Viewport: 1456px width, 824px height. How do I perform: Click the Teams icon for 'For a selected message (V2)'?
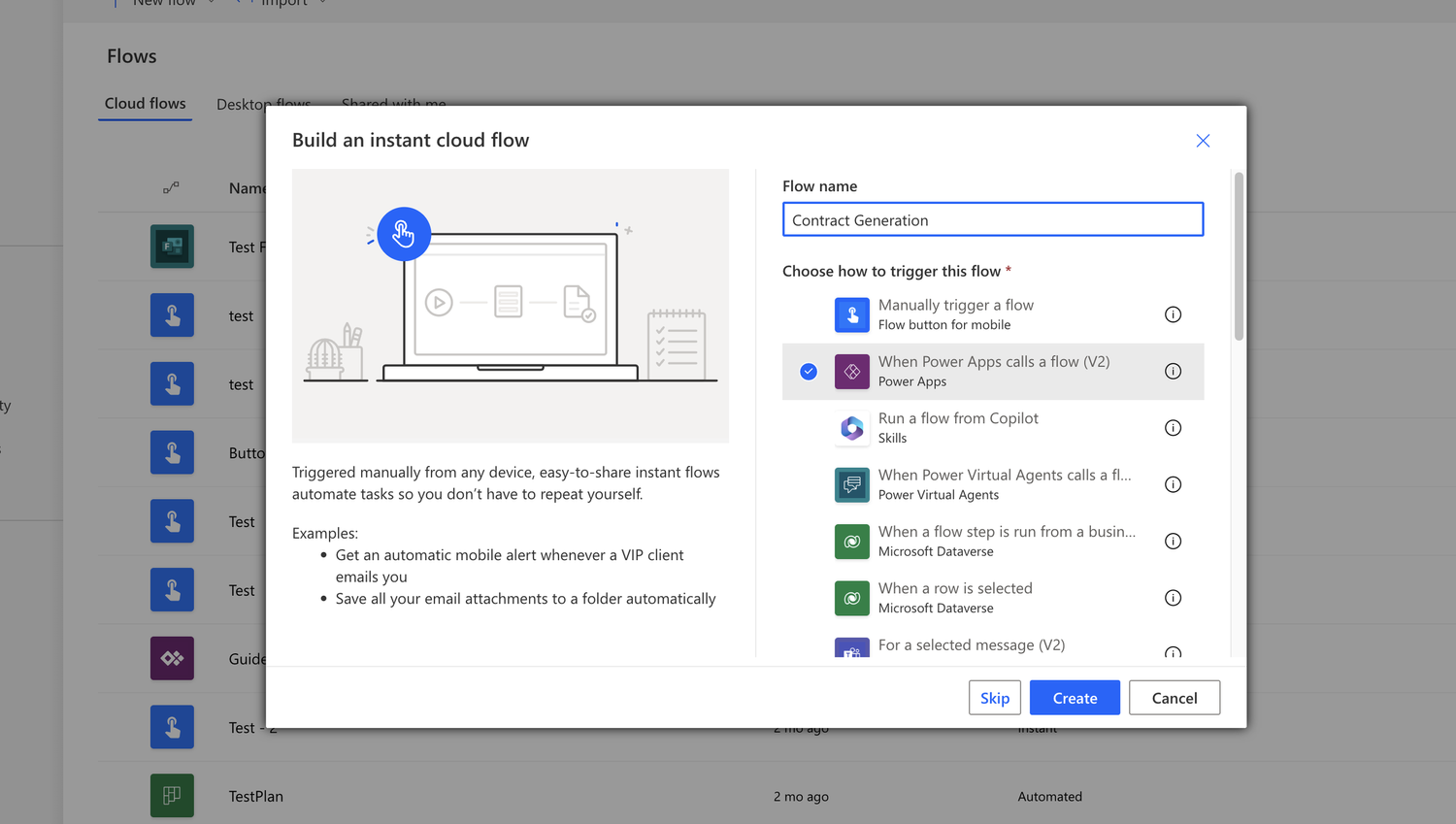point(851,651)
